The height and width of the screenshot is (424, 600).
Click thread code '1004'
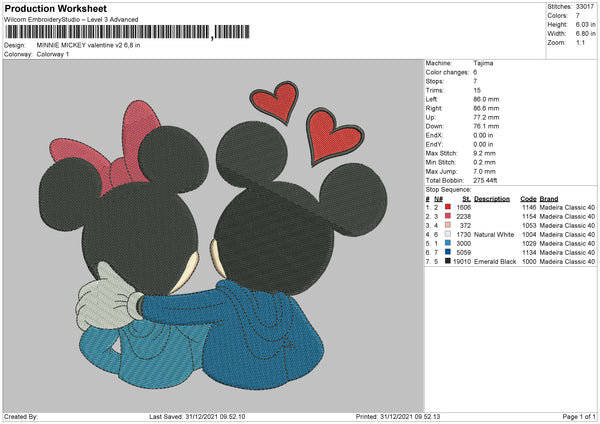(529, 235)
